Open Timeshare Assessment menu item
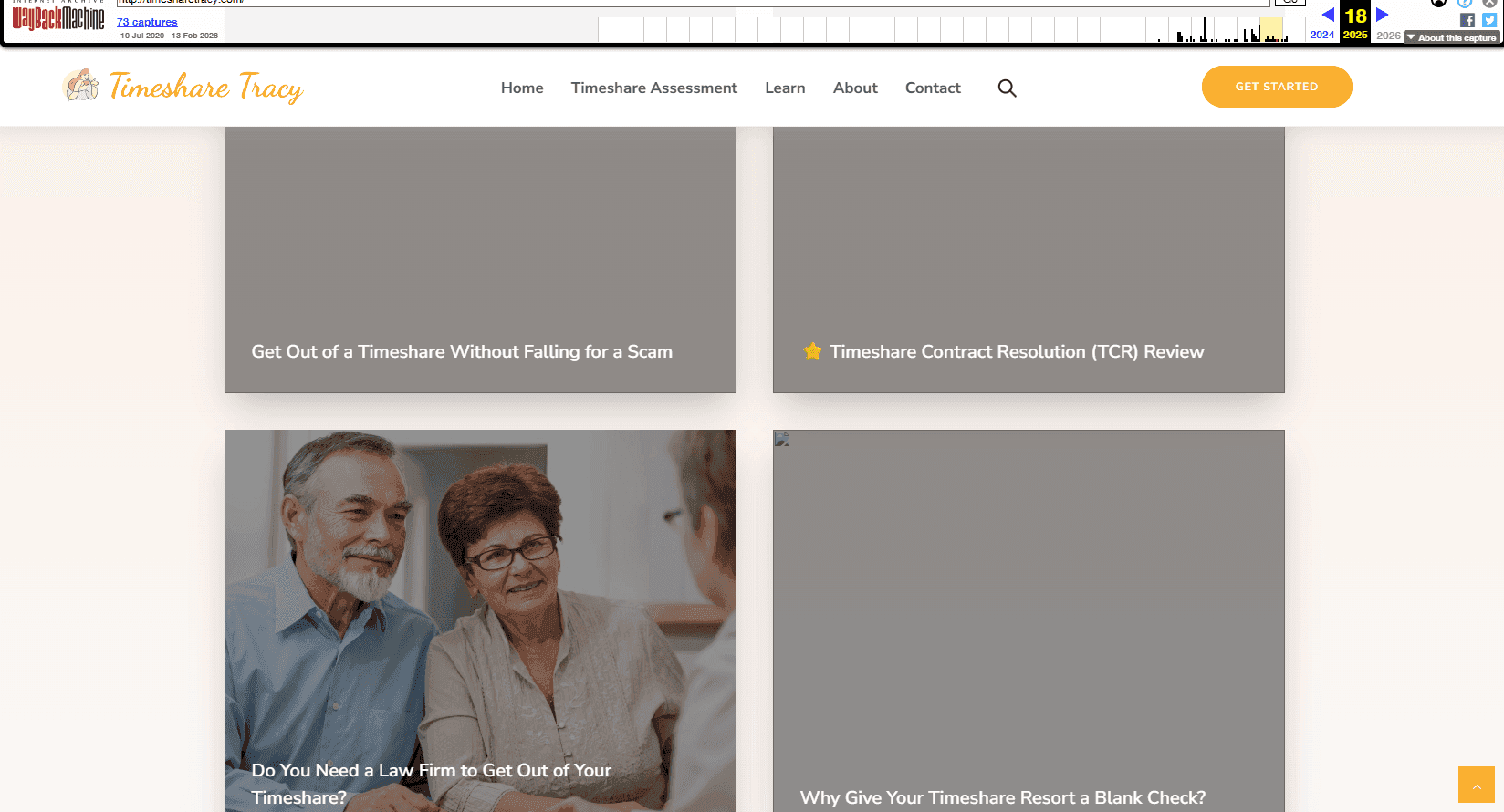This screenshot has height=812, width=1504. 654,88
